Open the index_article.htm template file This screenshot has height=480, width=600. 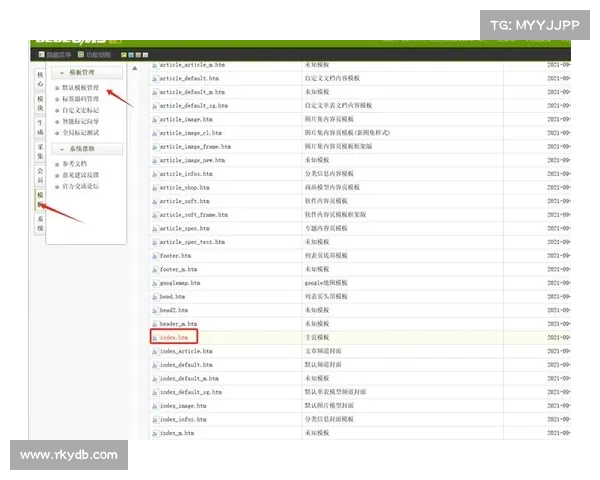[x=186, y=351]
